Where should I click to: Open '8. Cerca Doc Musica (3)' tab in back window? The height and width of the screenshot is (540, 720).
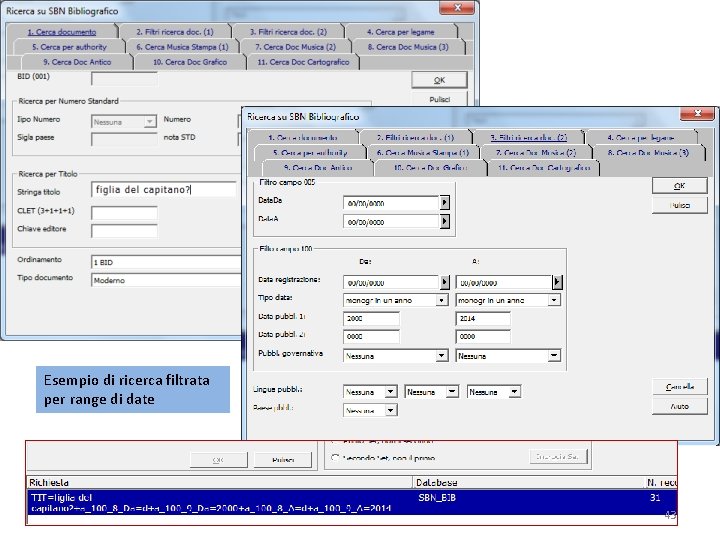408,47
